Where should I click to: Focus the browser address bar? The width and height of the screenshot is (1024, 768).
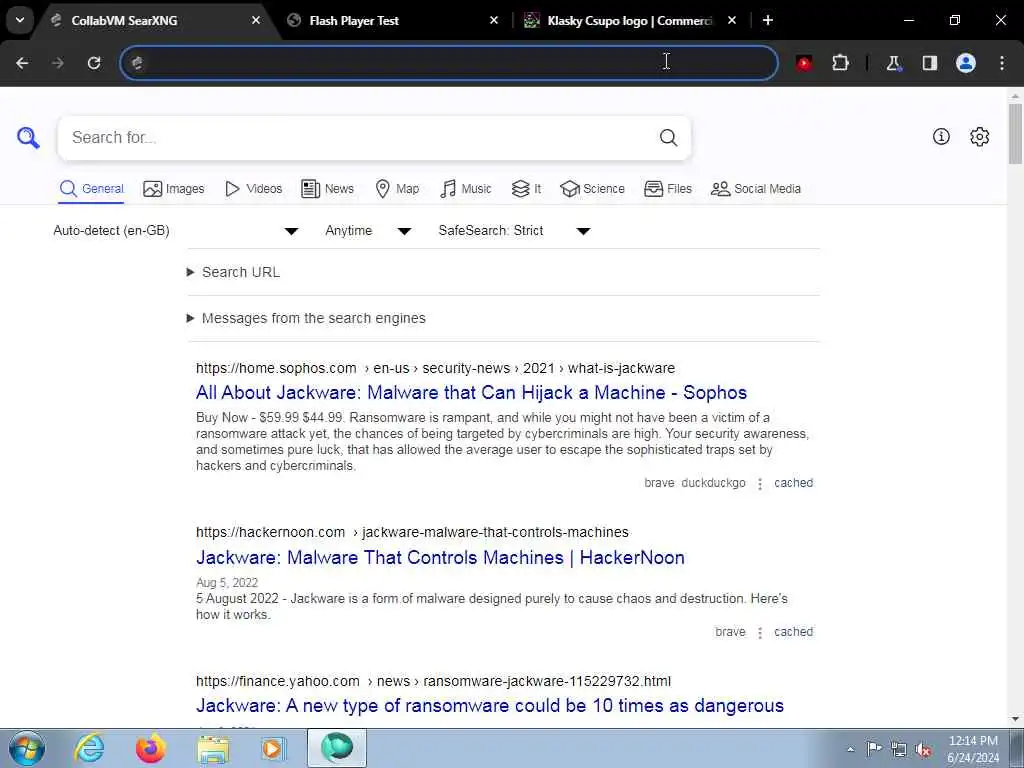click(x=449, y=63)
